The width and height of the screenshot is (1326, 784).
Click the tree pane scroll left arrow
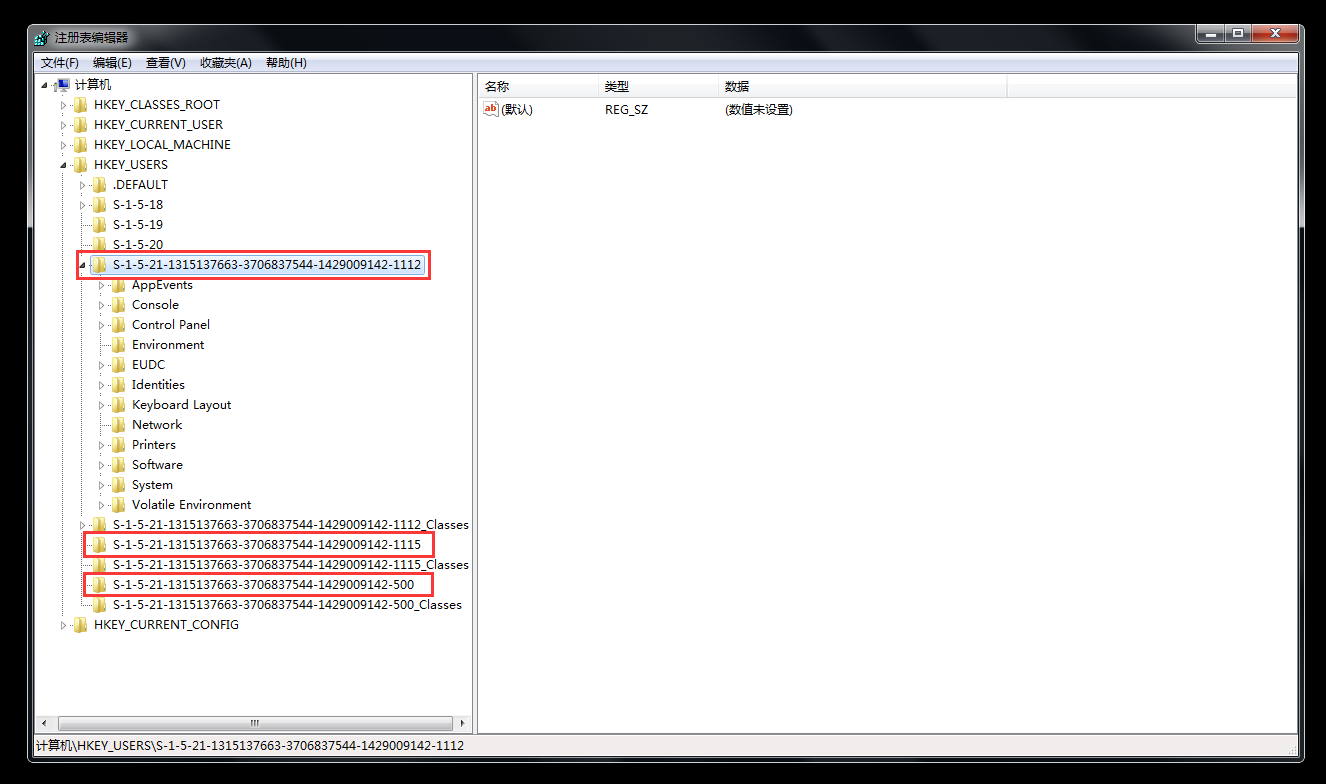tap(44, 722)
